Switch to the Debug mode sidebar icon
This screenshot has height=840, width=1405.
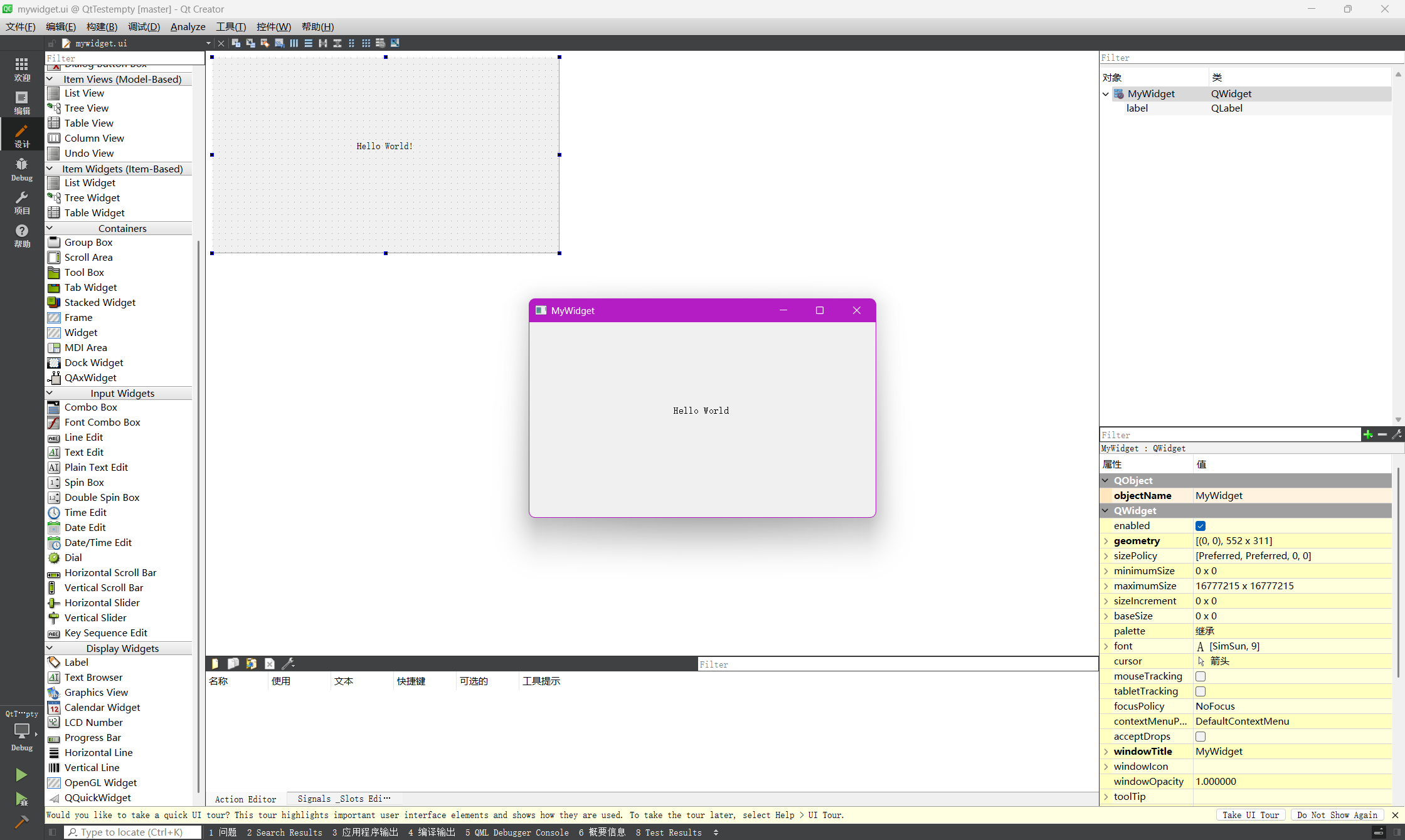pyautogui.click(x=21, y=169)
